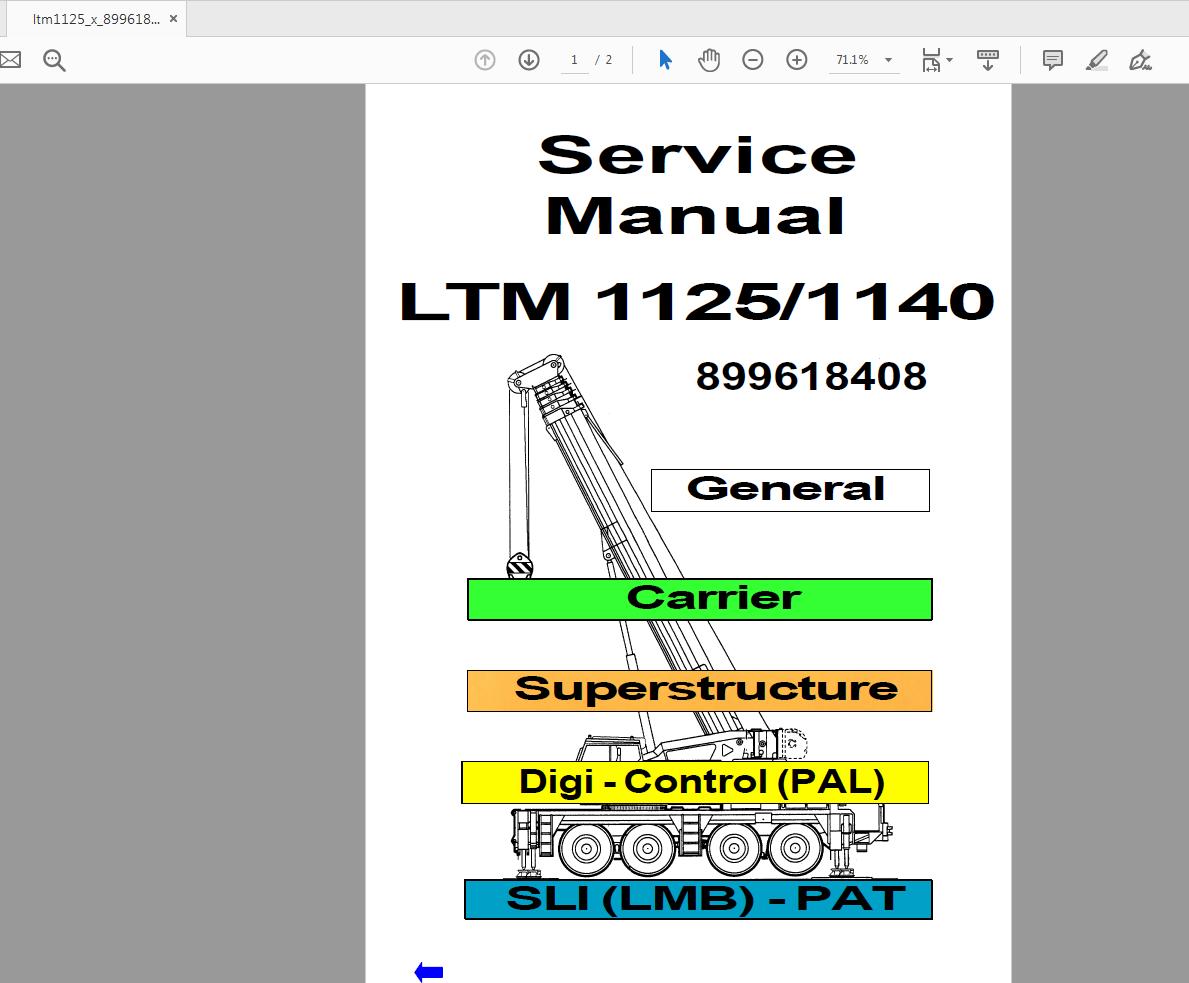Select the highlighter pen tool
The image size is (1189, 983).
(x=1096, y=60)
